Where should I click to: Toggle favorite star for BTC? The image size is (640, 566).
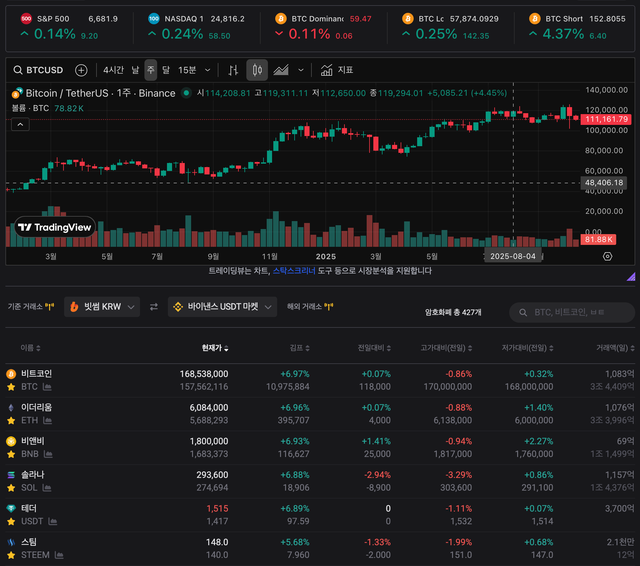pos(11,387)
